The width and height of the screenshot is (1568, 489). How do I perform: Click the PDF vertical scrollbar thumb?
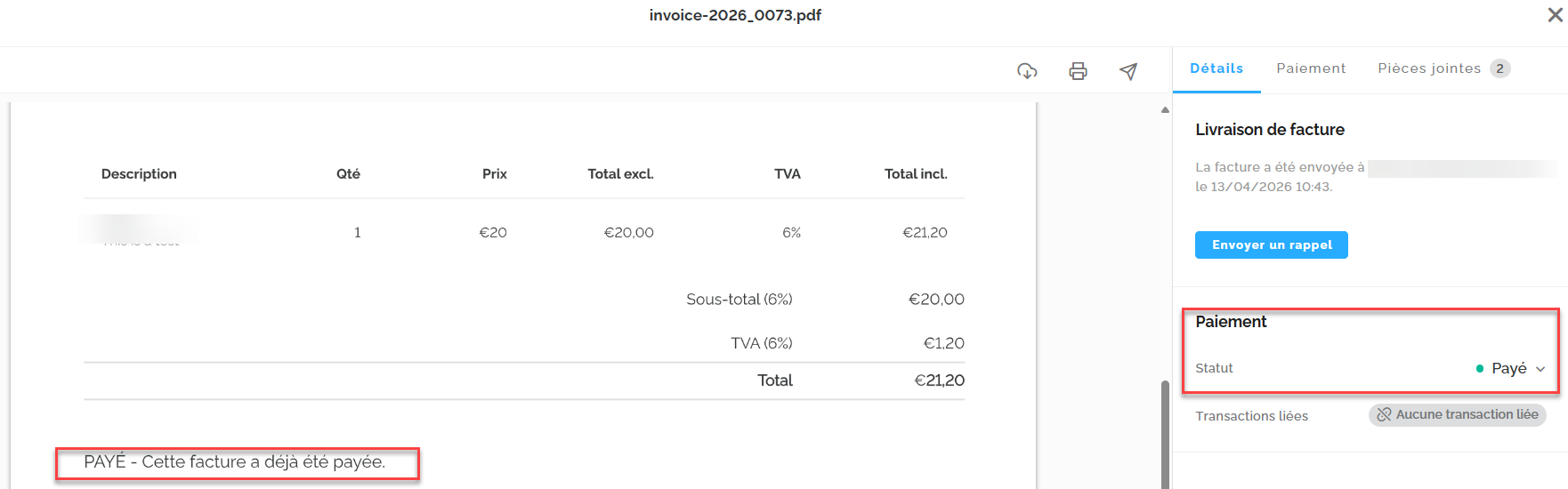[1165, 434]
